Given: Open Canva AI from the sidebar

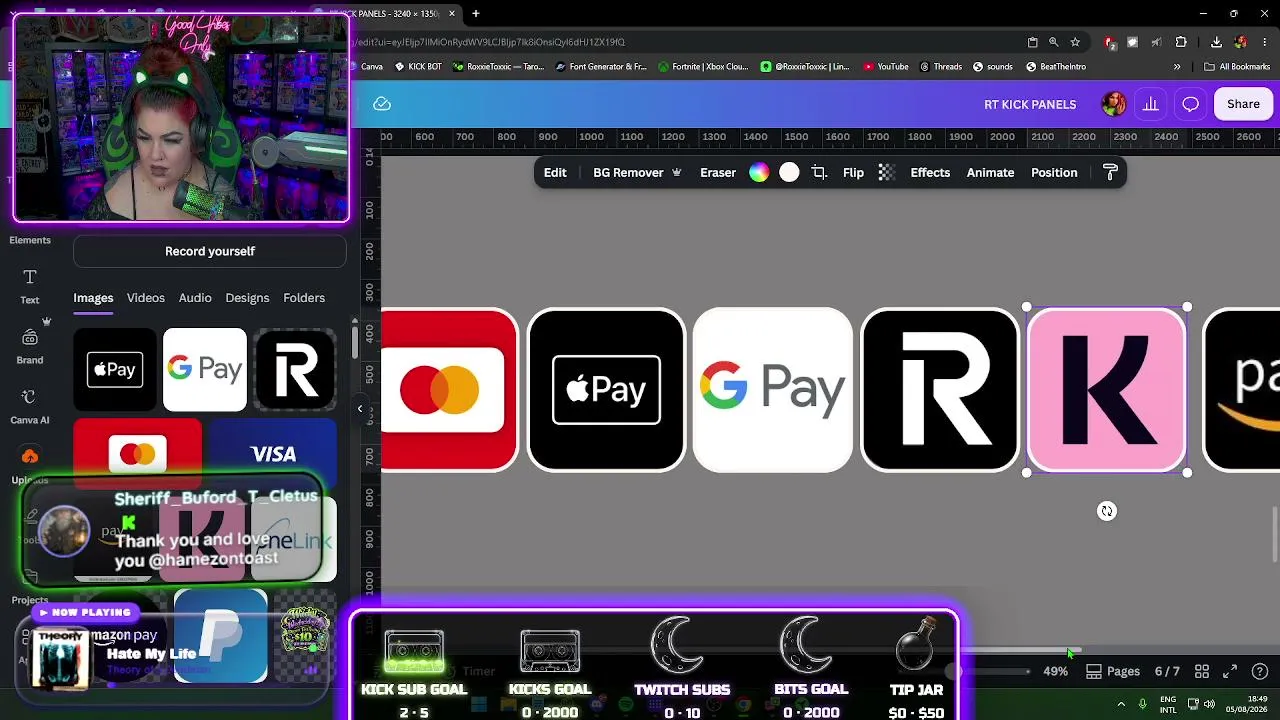Looking at the screenshot, I should pyautogui.click(x=30, y=405).
